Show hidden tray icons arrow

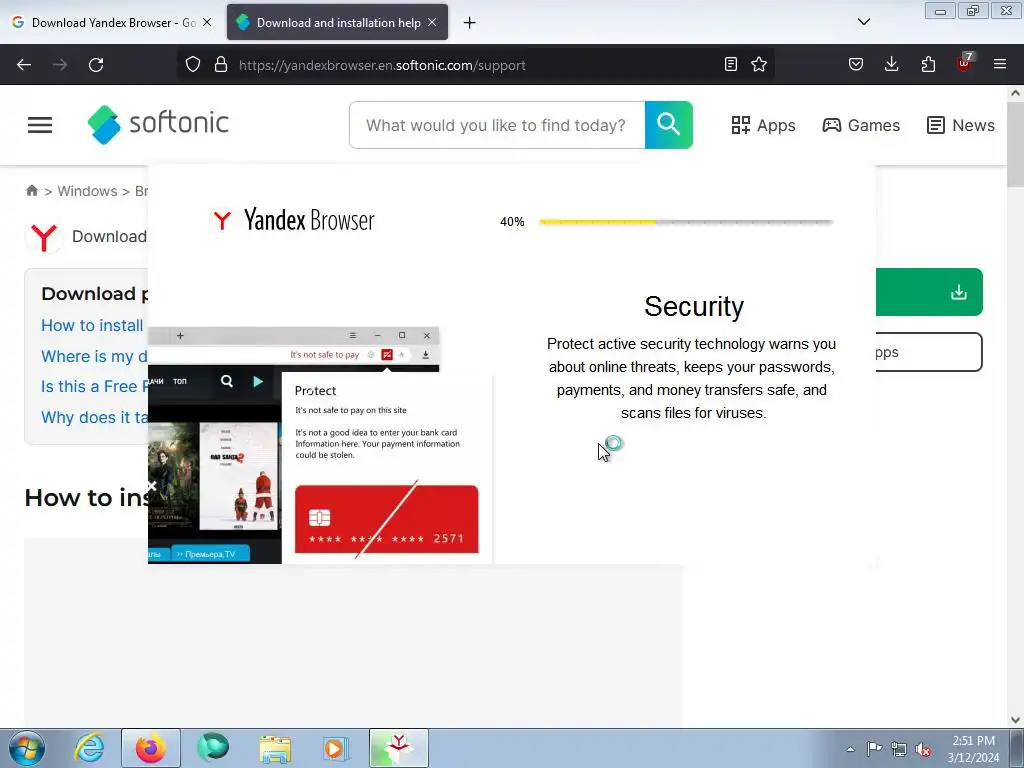tap(850, 749)
